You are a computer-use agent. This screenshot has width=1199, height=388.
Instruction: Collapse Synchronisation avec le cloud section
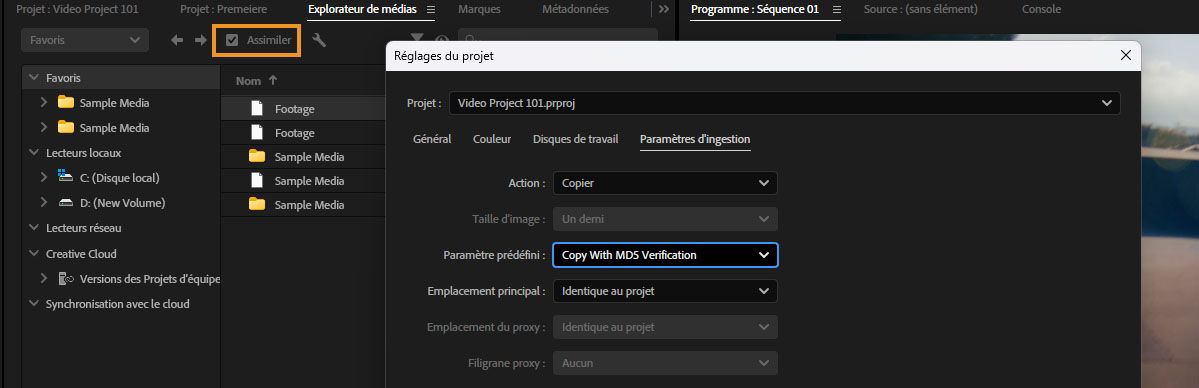pyautogui.click(x=34, y=304)
